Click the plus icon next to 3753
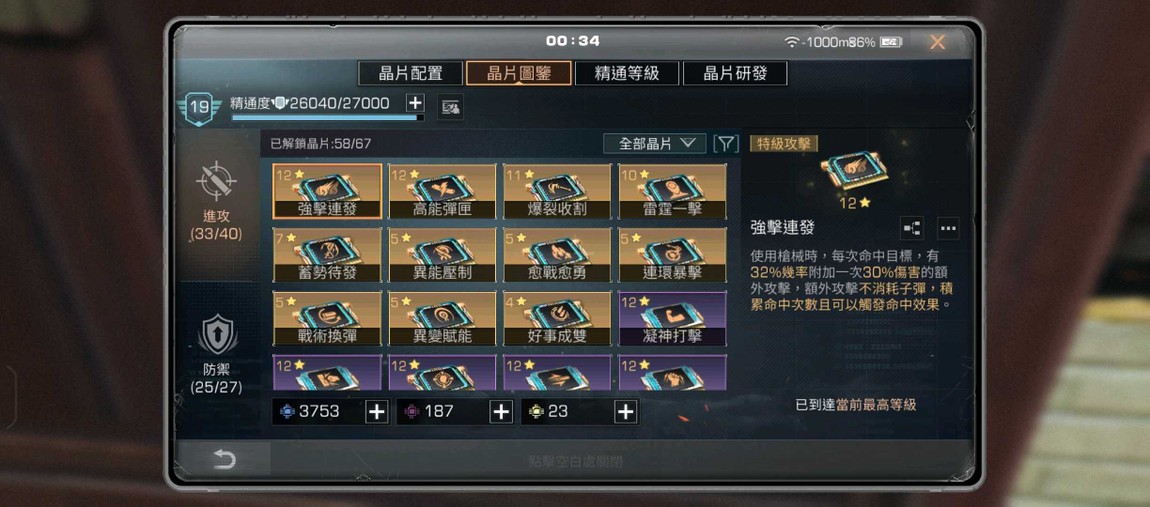This screenshot has height=507, width=1150. 376,412
